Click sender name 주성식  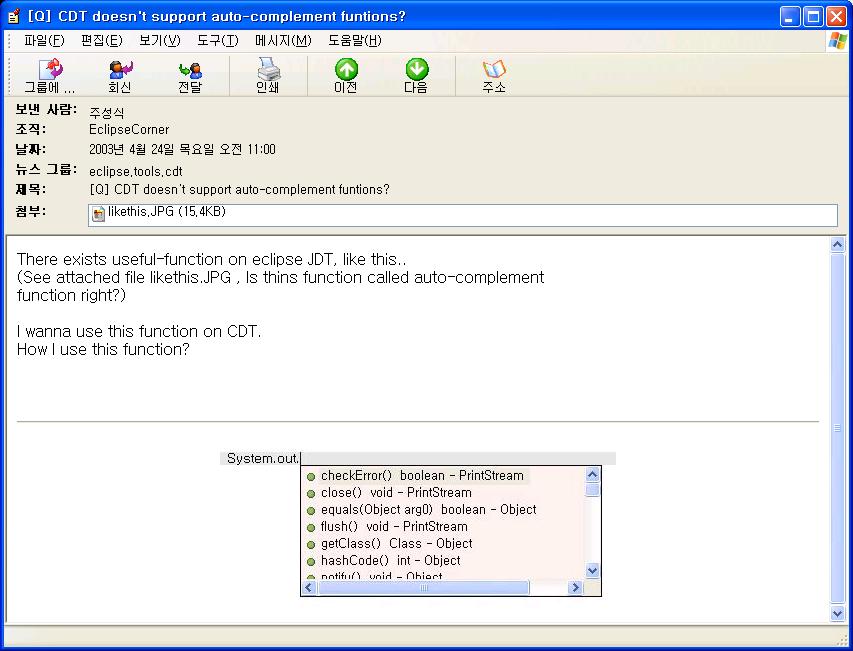click(x=107, y=113)
